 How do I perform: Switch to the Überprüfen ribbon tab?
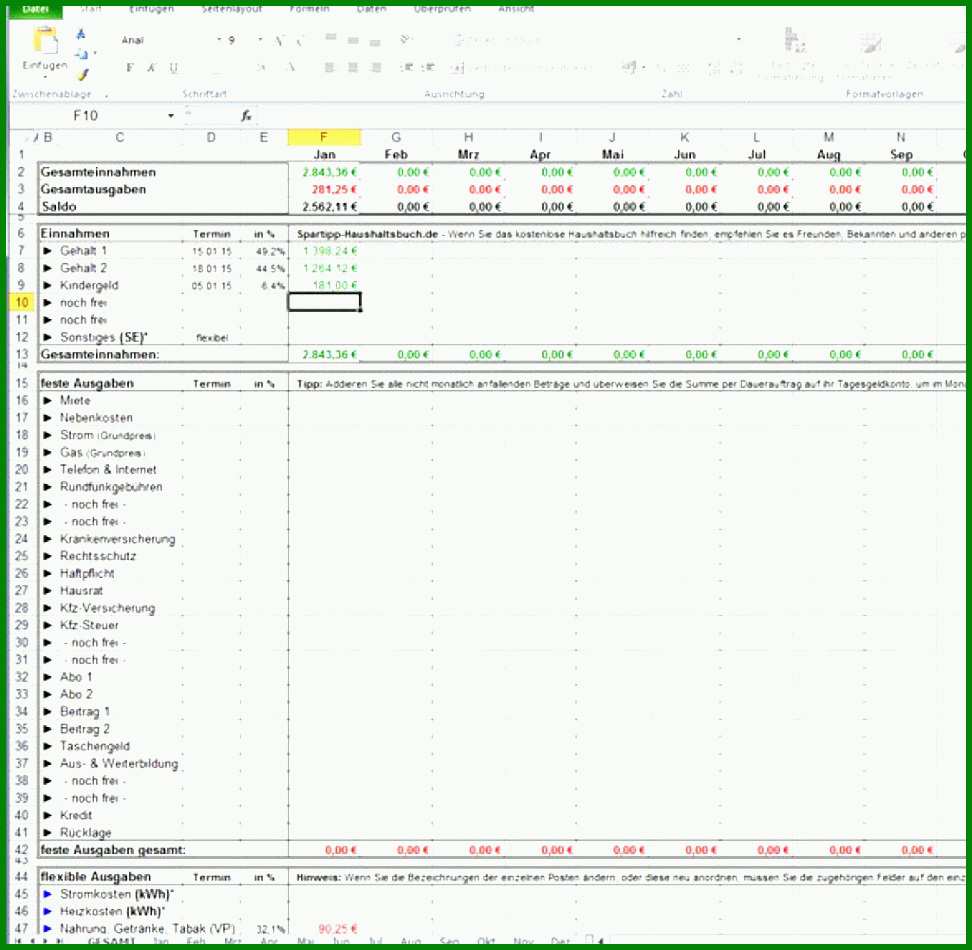442,9
